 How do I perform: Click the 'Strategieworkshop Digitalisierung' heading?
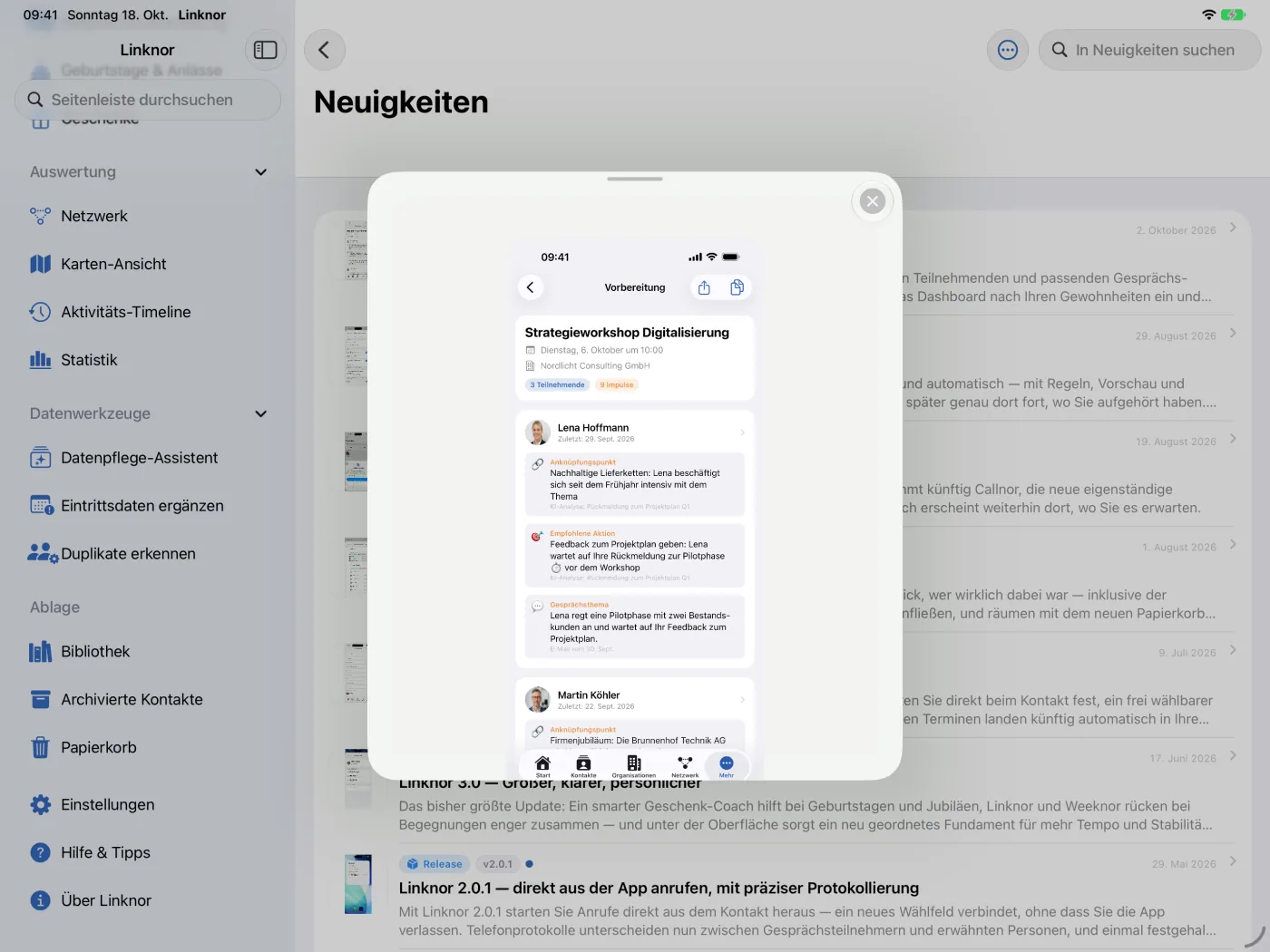point(627,333)
